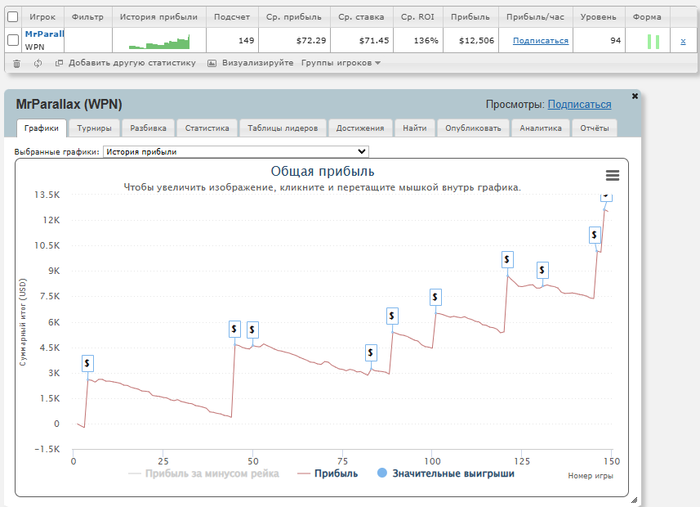Open the 'Аналитика' tab

click(541, 128)
